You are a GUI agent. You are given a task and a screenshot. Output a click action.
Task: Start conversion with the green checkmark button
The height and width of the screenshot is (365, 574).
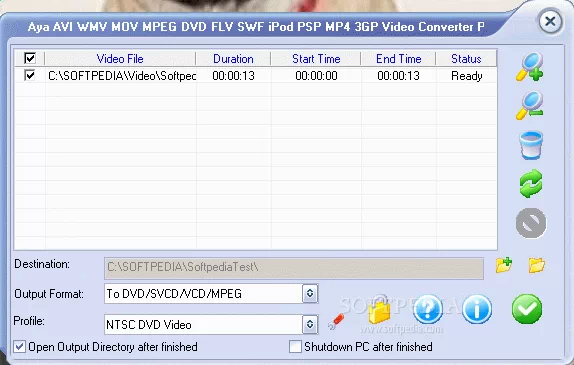coord(527,309)
